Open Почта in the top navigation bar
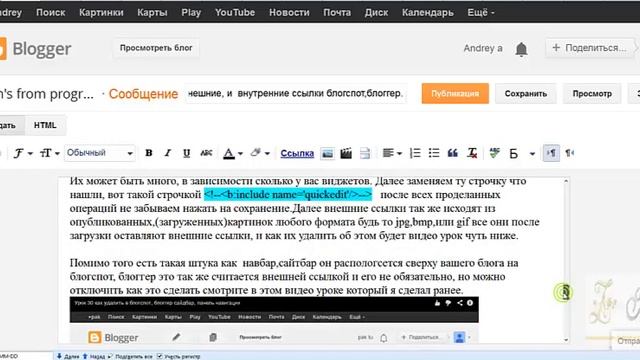640x360 pixels. point(337,13)
